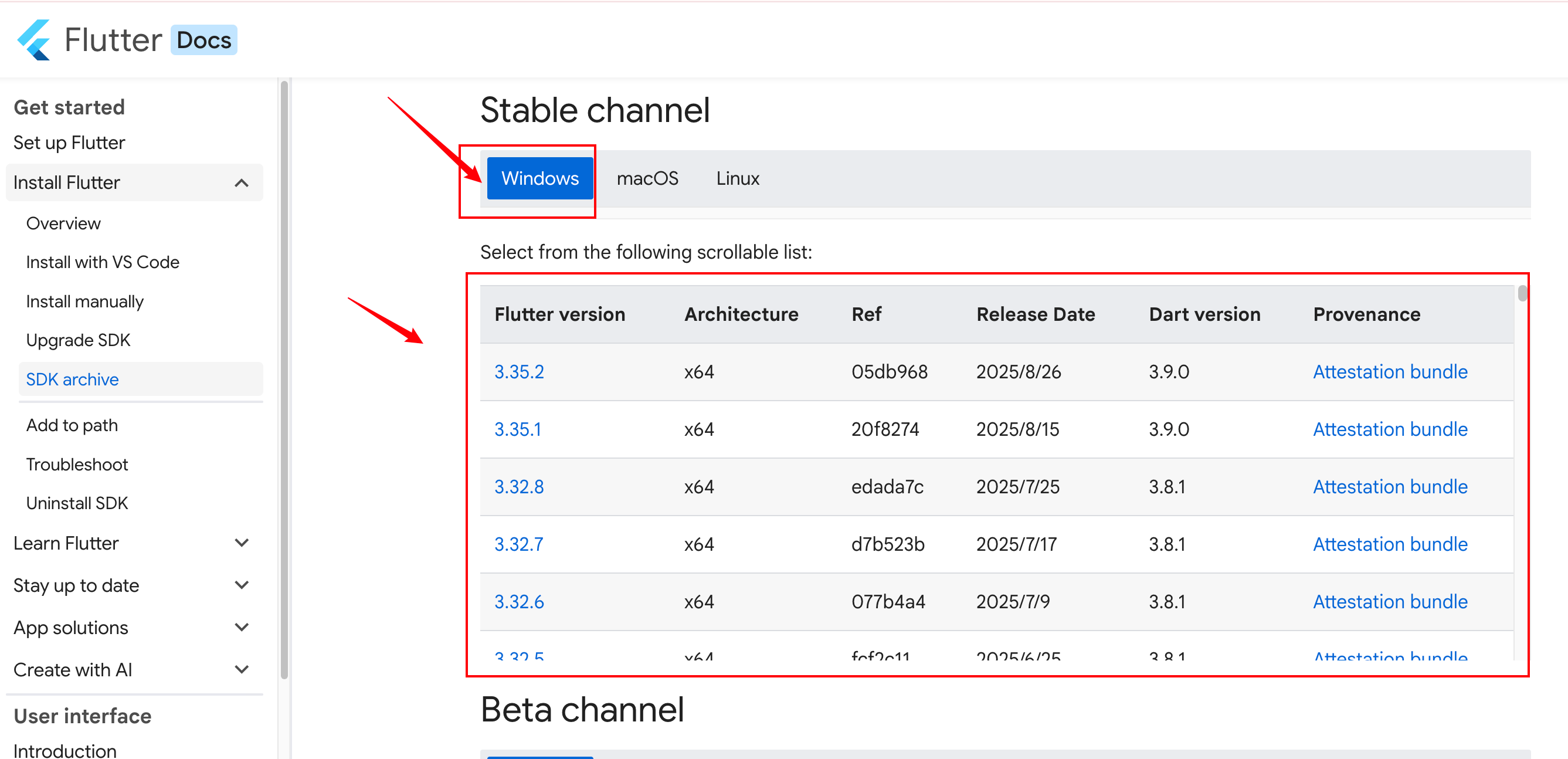This screenshot has width=1568, height=759.
Task: Open Upgrade SDK page
Action: click(79, 340)
